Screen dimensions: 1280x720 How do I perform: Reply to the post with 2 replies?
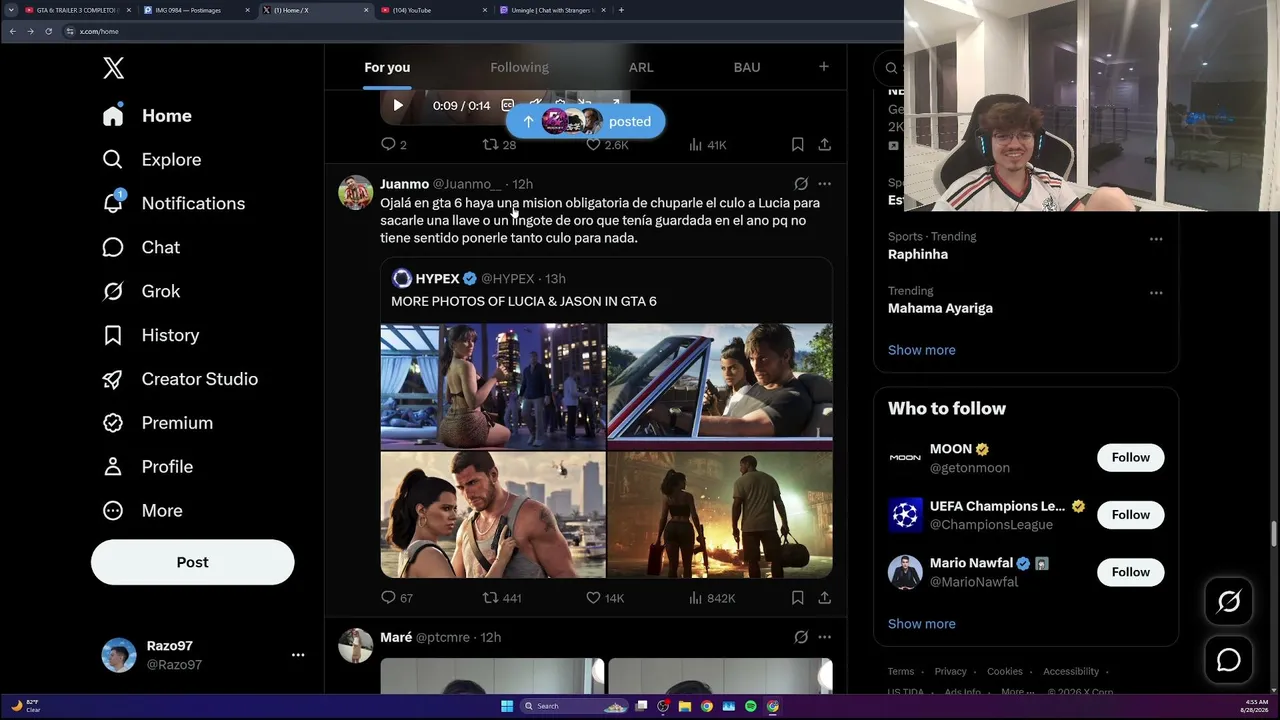click(x=394, y=145)
